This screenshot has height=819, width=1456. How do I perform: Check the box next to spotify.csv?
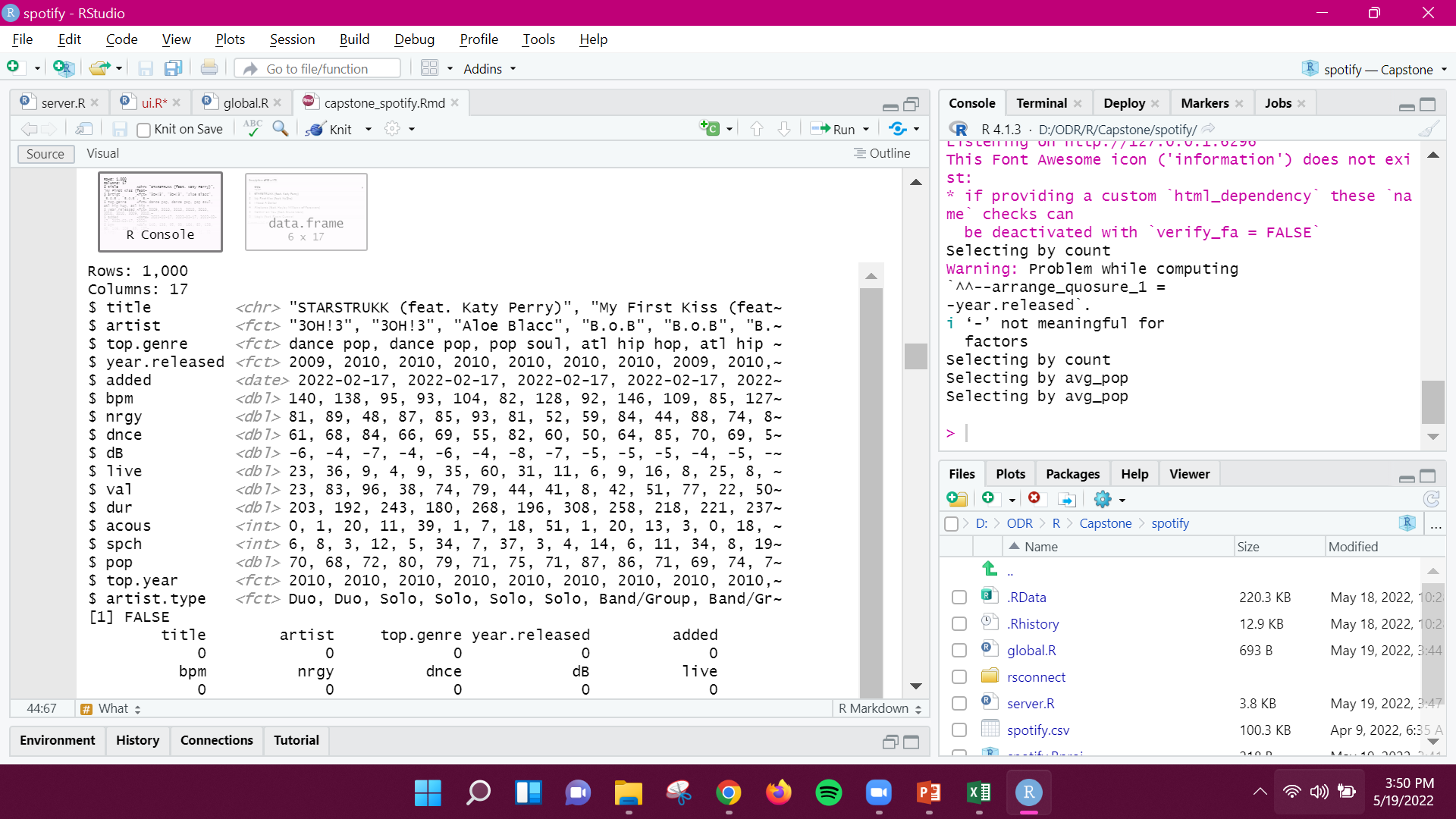tap(959, 730)
